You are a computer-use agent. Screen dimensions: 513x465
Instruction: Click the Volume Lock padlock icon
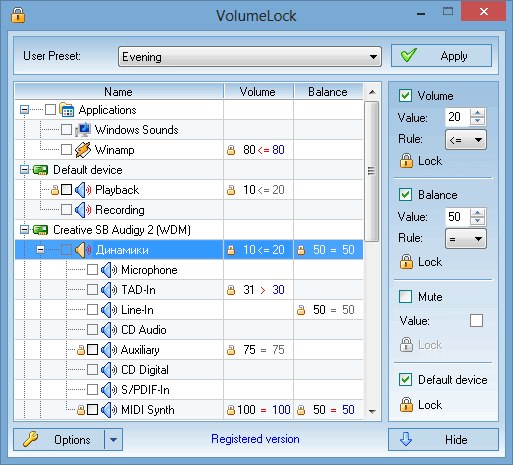[x=406, y=161]
